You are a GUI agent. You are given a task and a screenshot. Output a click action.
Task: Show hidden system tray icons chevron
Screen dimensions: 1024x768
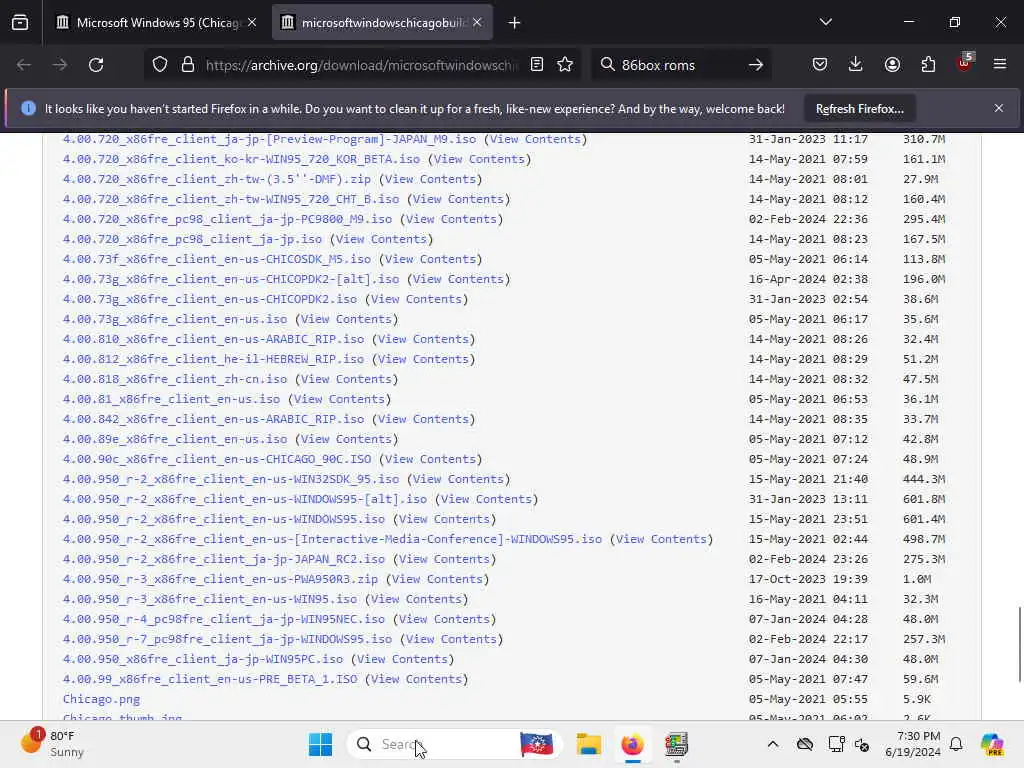pyautogui.click(x=773, y=744)
